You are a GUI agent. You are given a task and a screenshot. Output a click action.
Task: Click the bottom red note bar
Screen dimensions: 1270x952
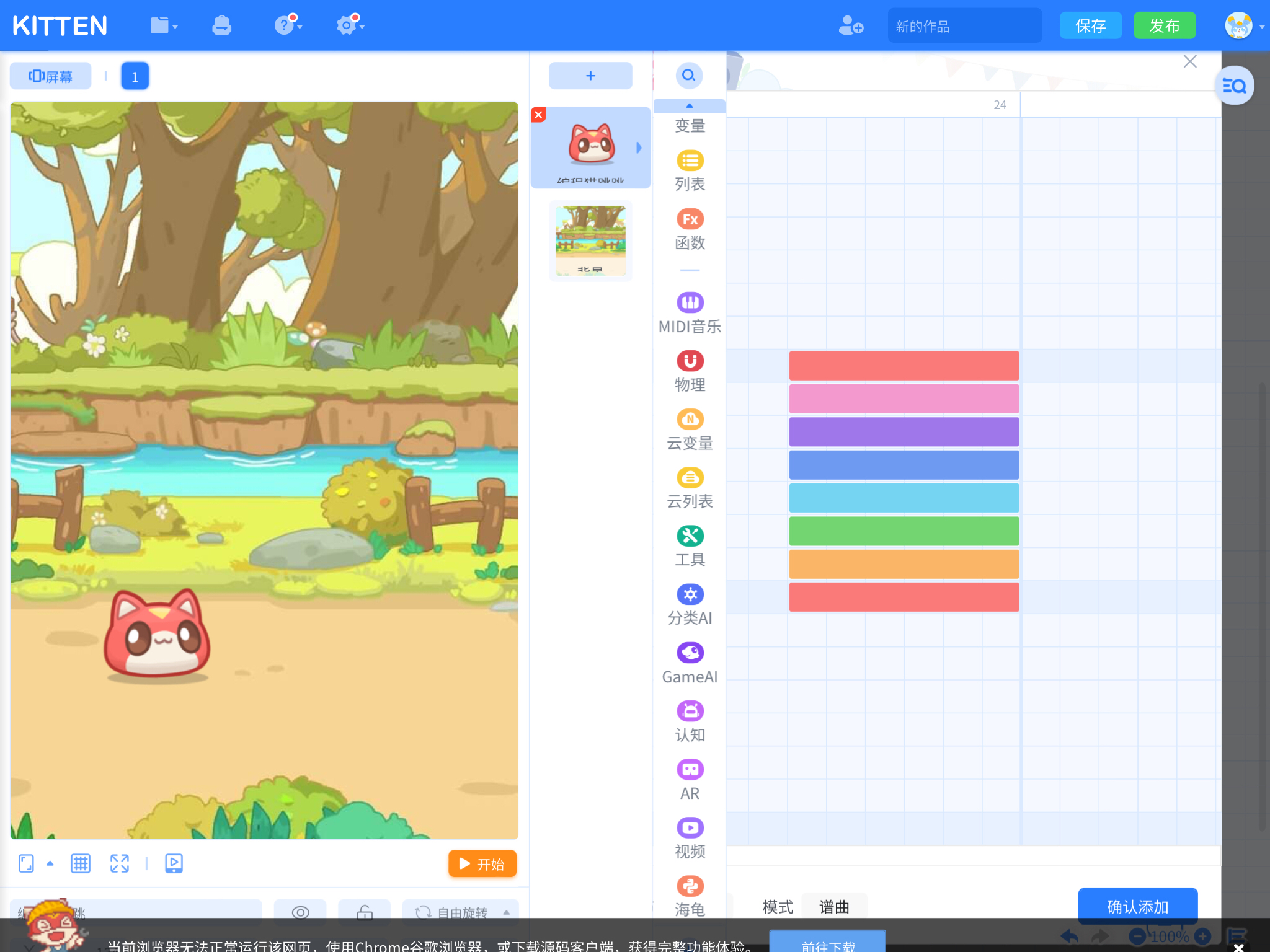click(x=904, y=597)
